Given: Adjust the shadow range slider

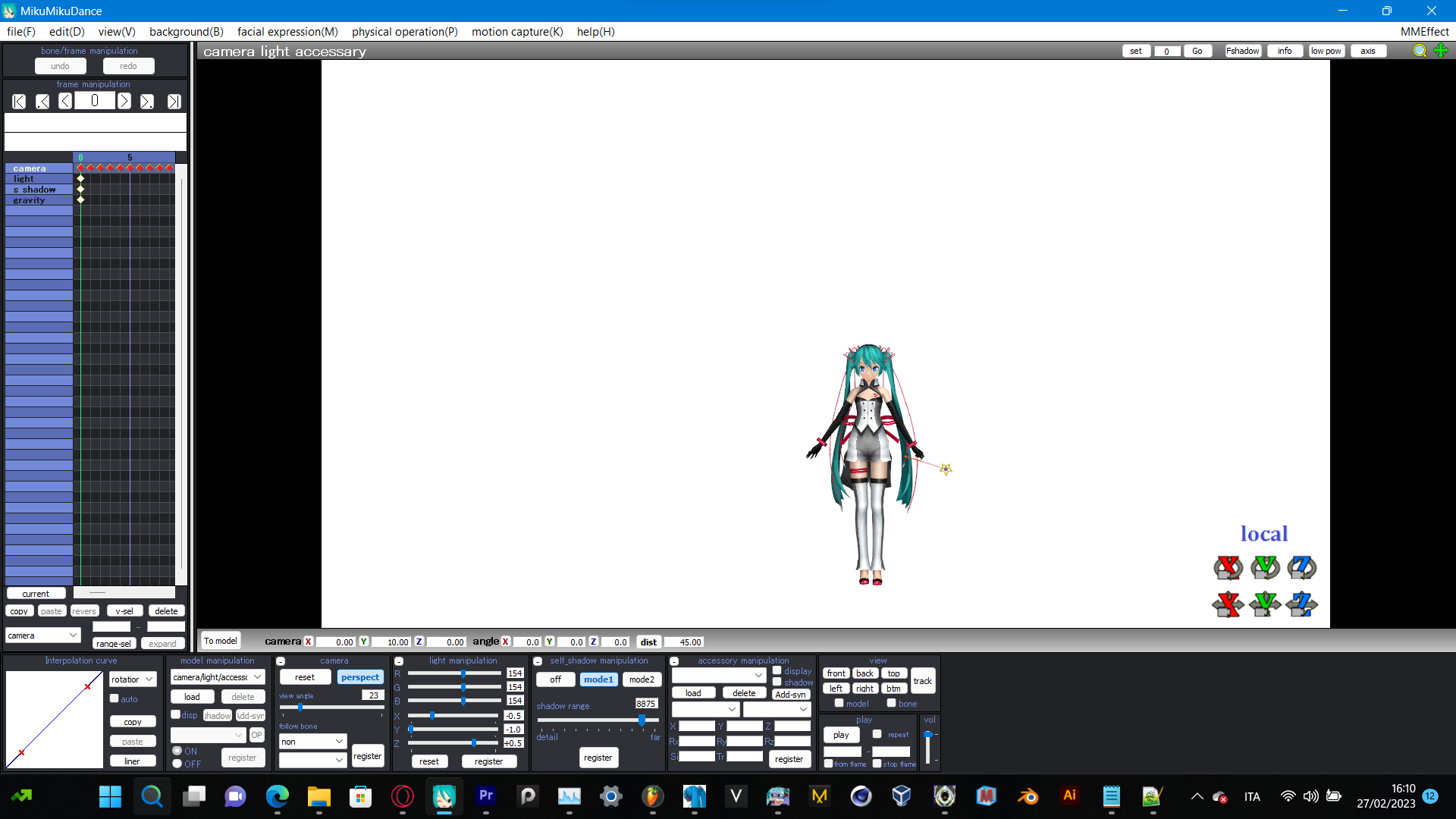Looking at the screenshot, I should (642, 719).
